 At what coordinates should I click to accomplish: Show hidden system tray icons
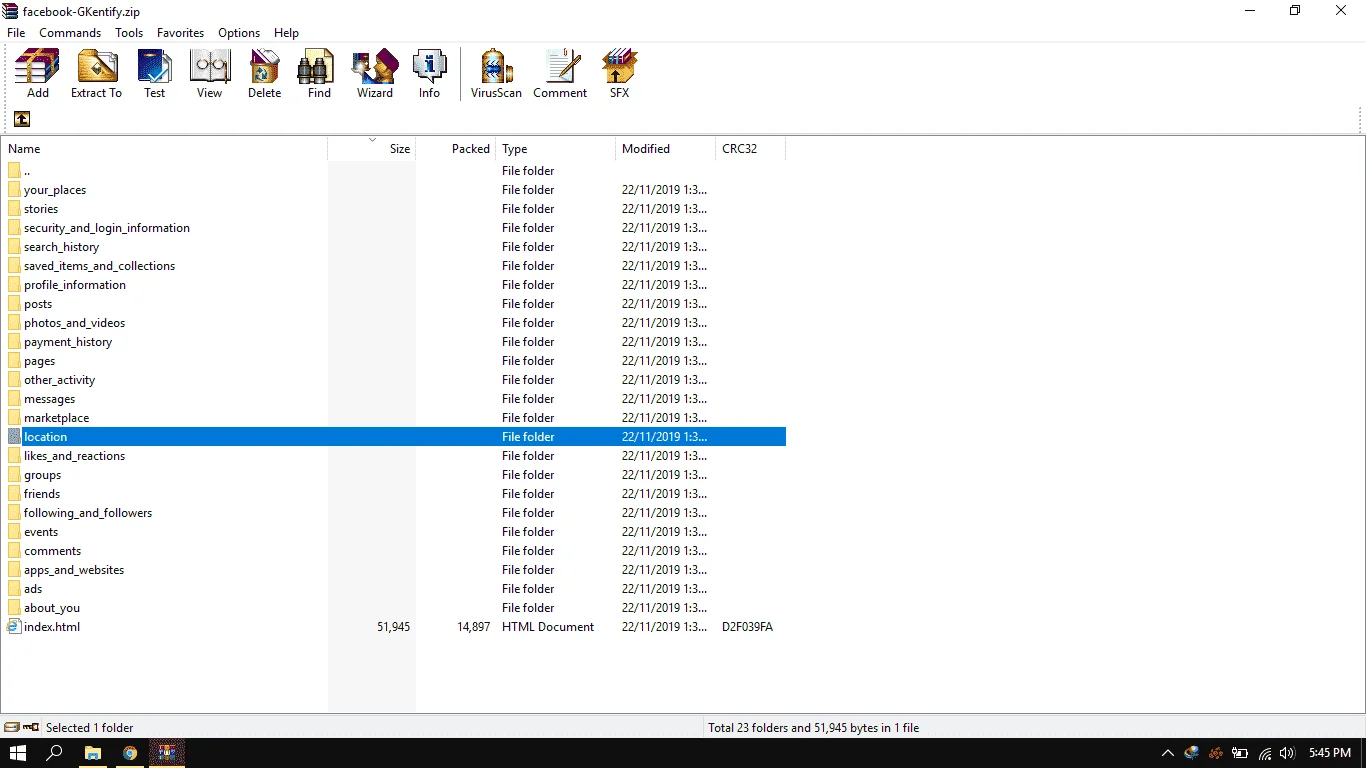click(x=1167, y=753)
